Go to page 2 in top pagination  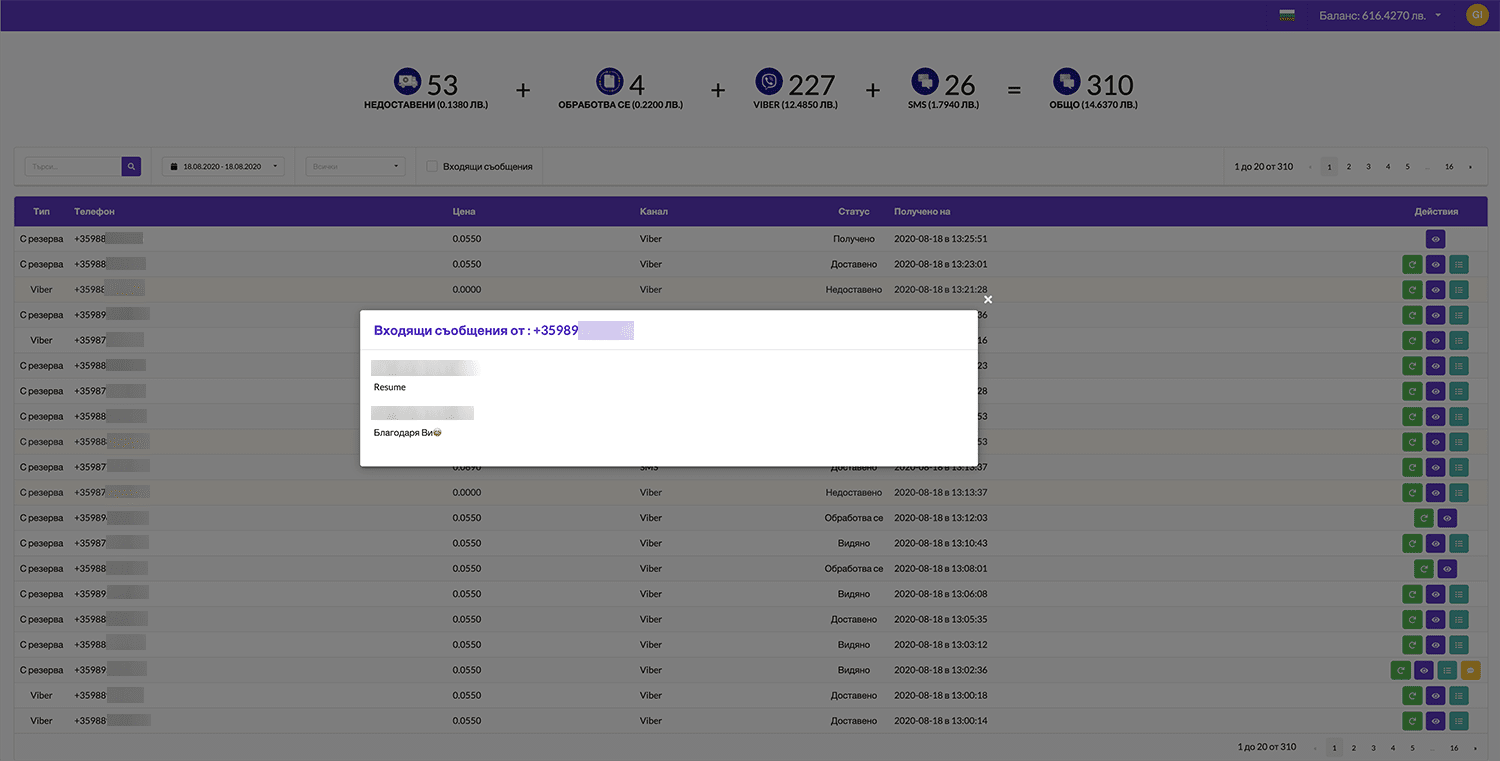click(x=1348, y=167)
